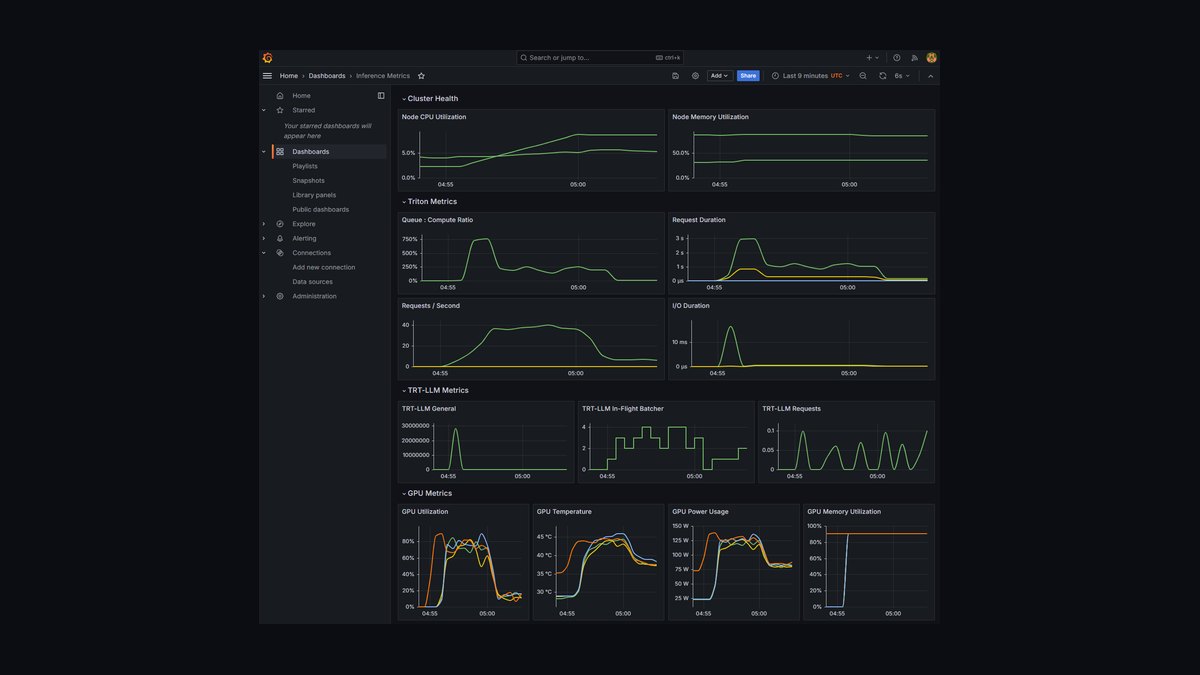This screenshot has width=1200, height=675.
Task: Click the blue Share button
Action: [748, 76]
